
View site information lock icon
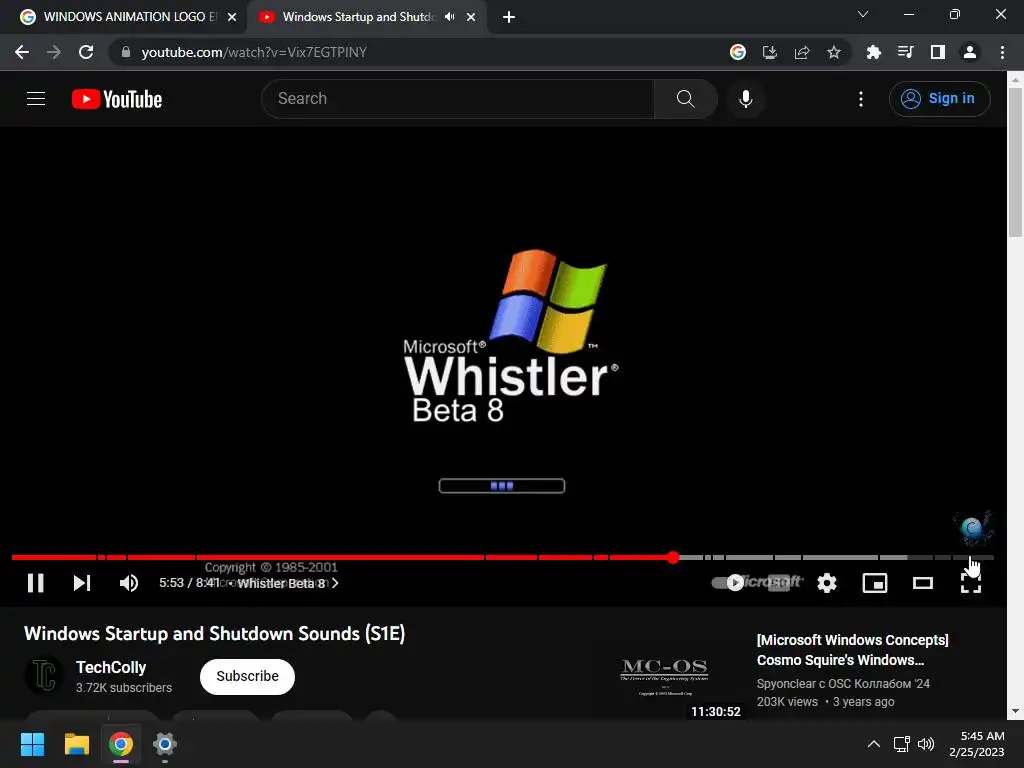[125, 52]
